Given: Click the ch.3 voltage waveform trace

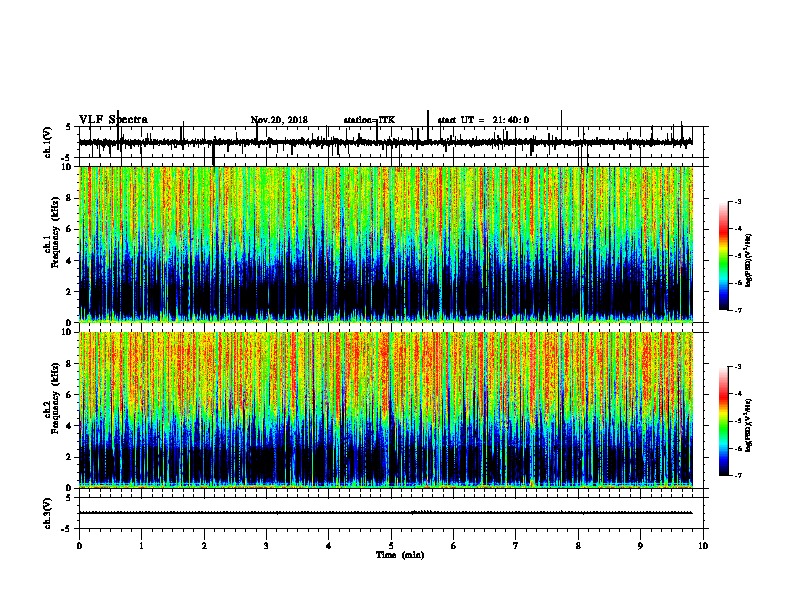Looking at the screenshot, I should pyautogui.click(x=386, y=513).
